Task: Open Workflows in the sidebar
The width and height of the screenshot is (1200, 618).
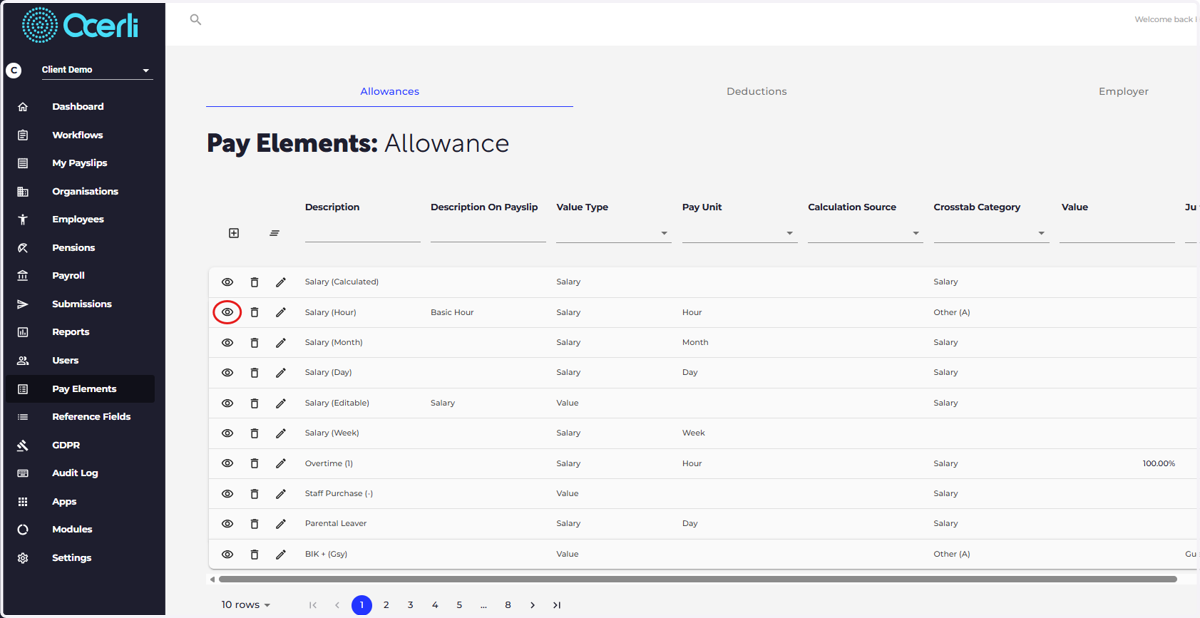Action: pyautogui.click(x=78, y=135)
